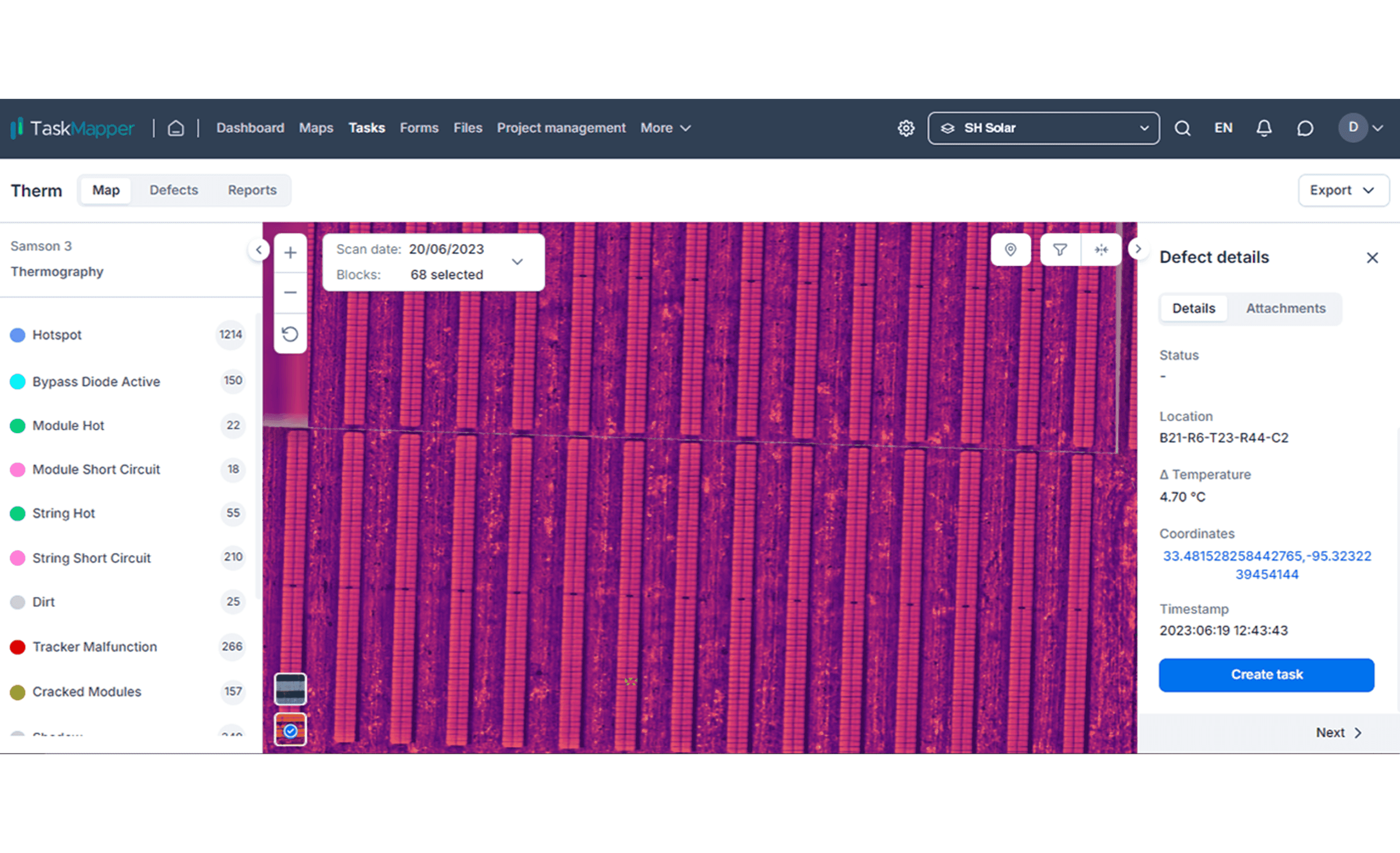Toggle Module Short Circuit category

click(x=128, y=469)
